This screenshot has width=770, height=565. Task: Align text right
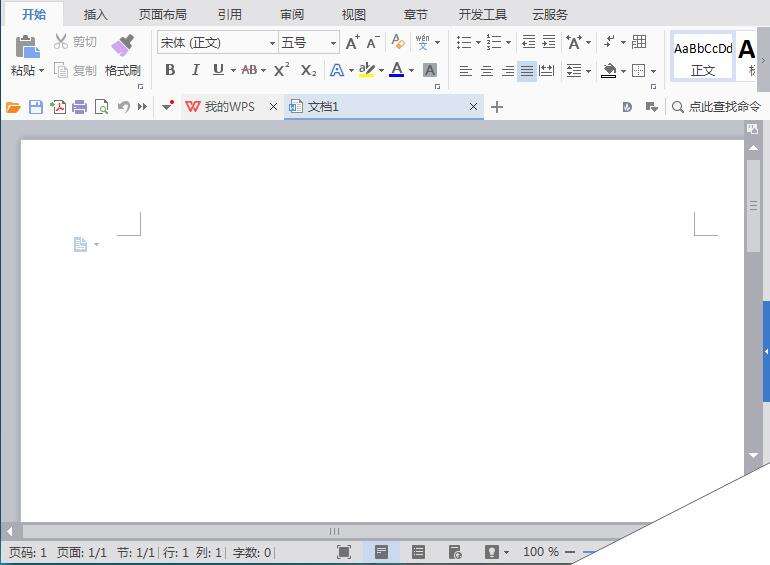(x=507, y=71)
